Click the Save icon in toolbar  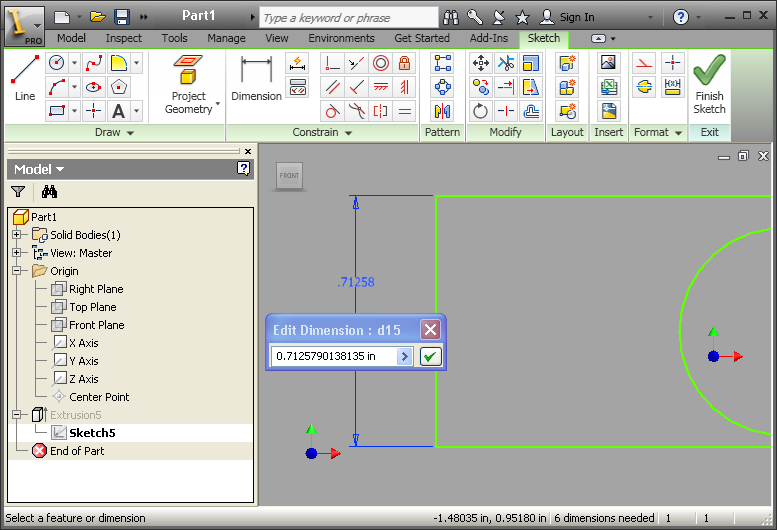tap(121, 17)
